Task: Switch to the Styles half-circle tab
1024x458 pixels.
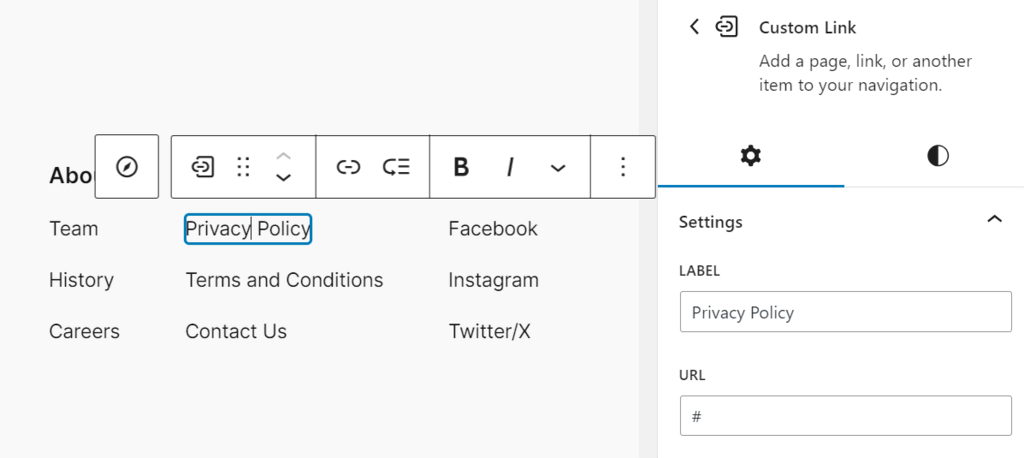Action: 937,156
